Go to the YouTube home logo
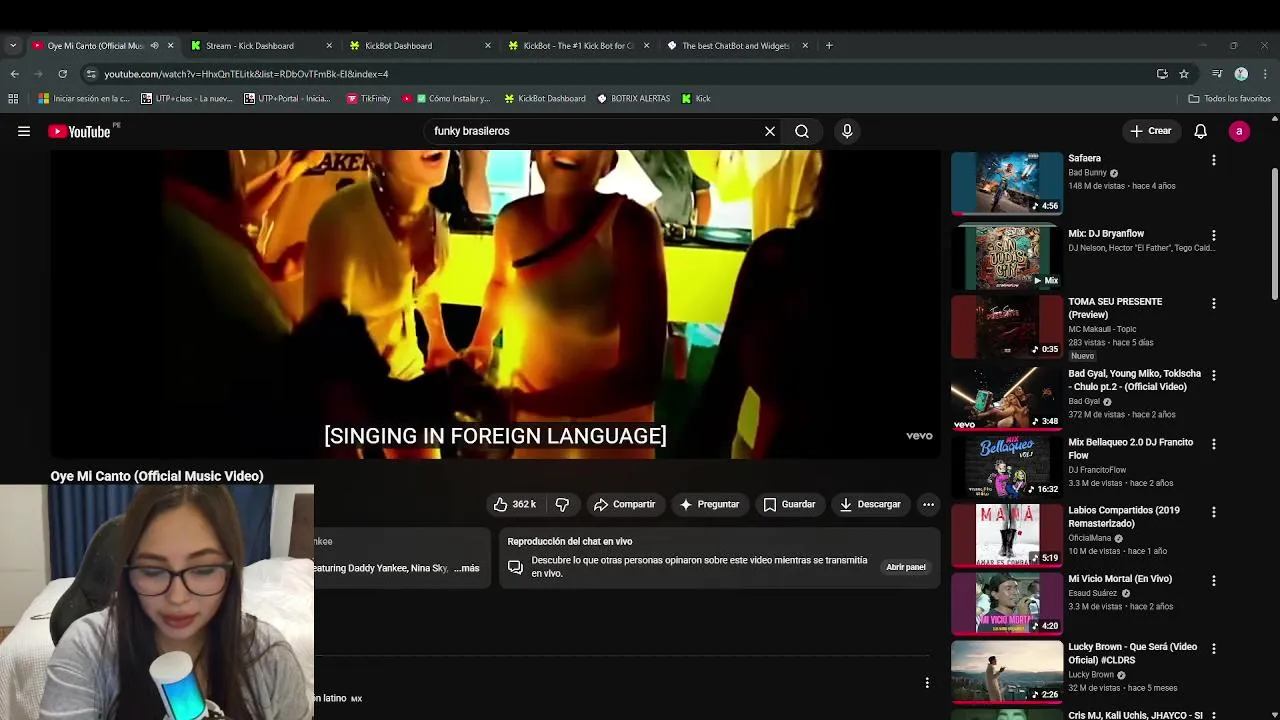 coord(79,131)
